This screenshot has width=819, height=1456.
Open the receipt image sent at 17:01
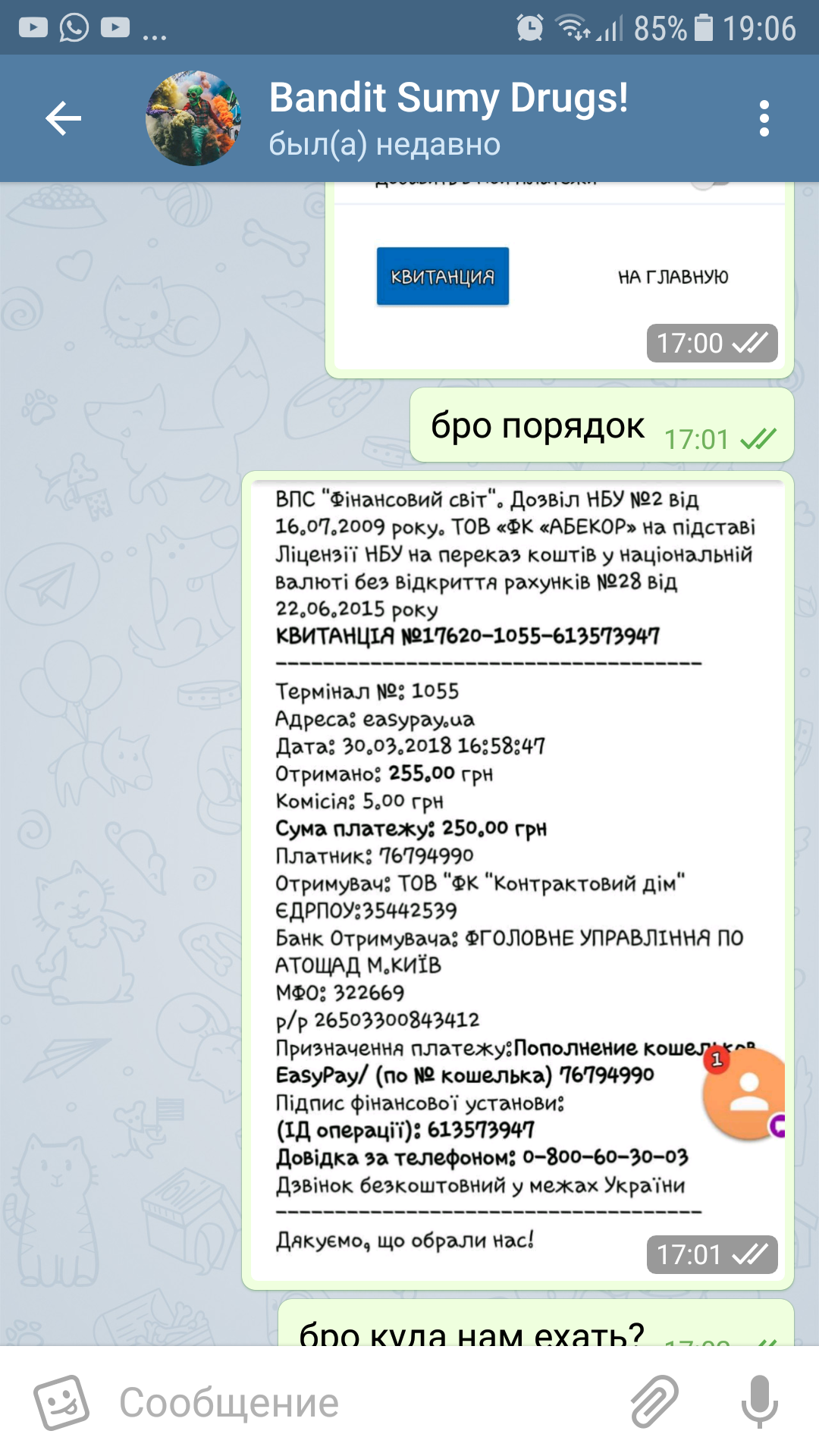pos(518,880)
